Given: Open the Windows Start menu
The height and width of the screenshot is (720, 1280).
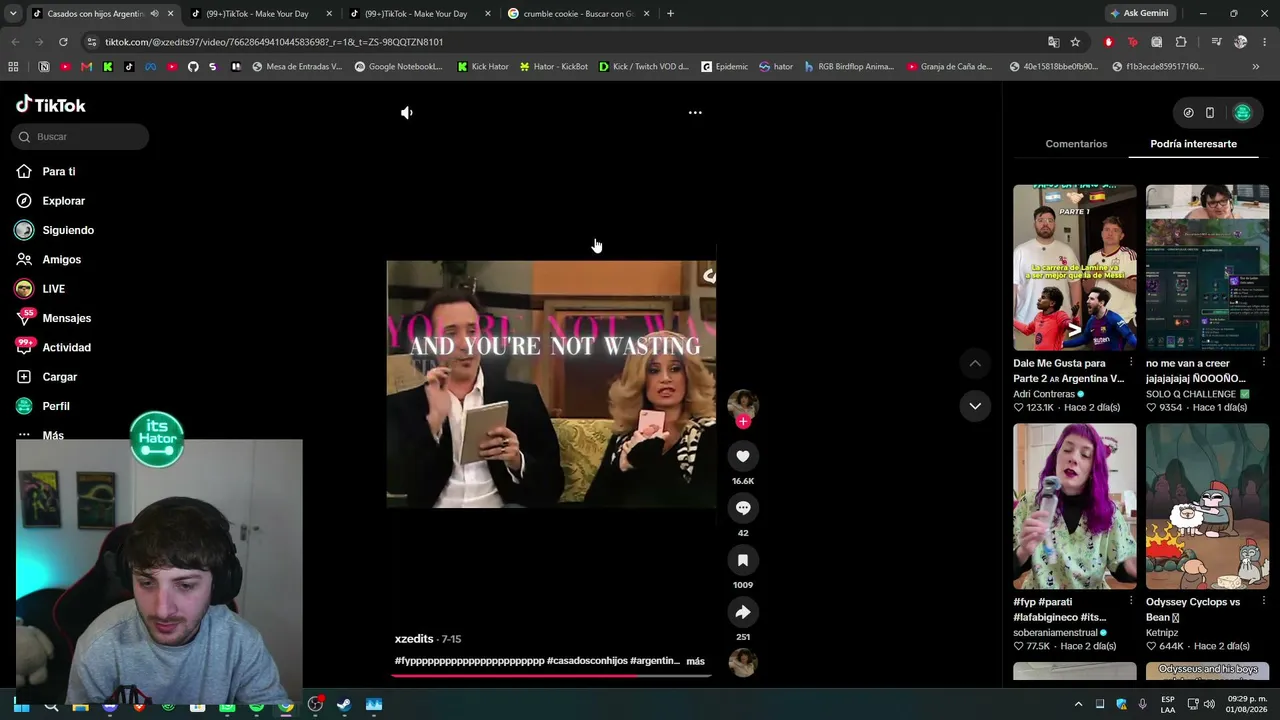Looking at the screenshot, I should (21, 705).
